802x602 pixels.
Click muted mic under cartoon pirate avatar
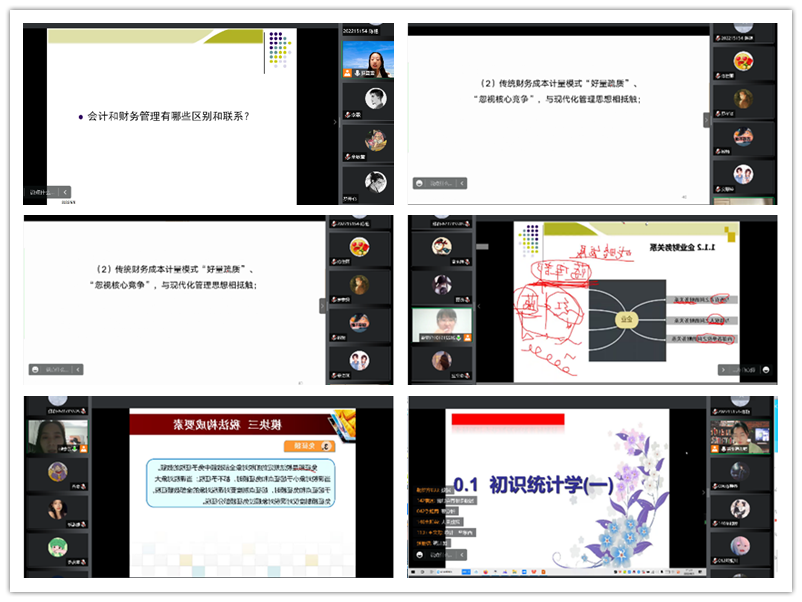(467, 262)
